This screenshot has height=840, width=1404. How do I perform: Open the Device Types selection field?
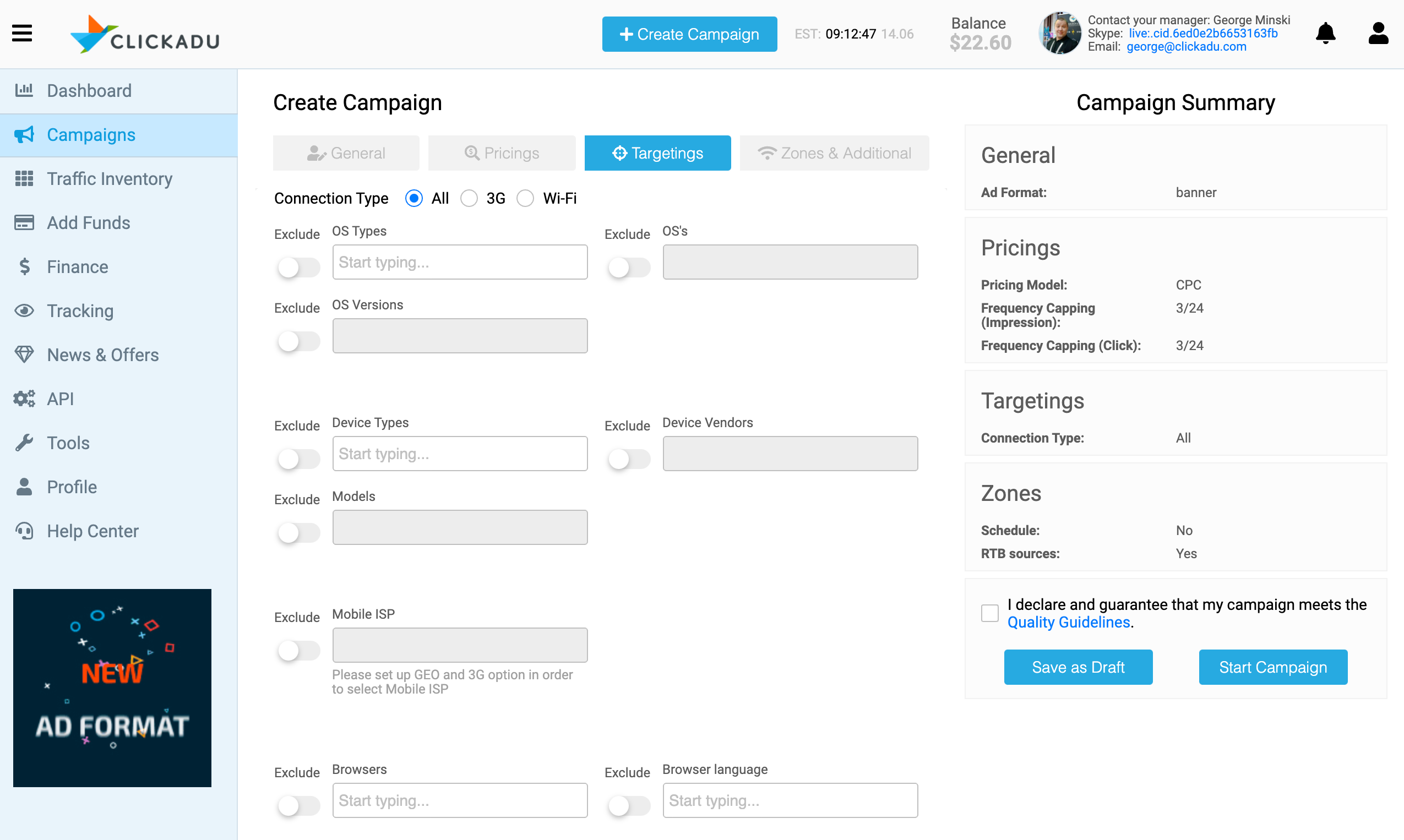(460, 454)
